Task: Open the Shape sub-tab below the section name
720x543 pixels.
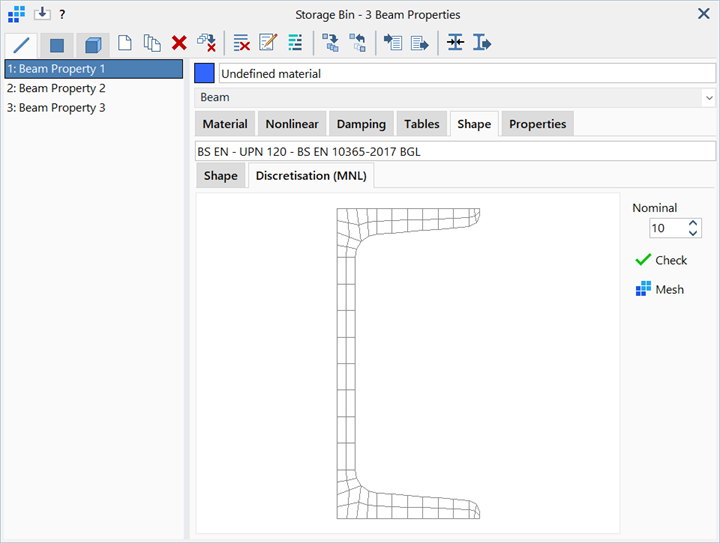Action: 221,176
